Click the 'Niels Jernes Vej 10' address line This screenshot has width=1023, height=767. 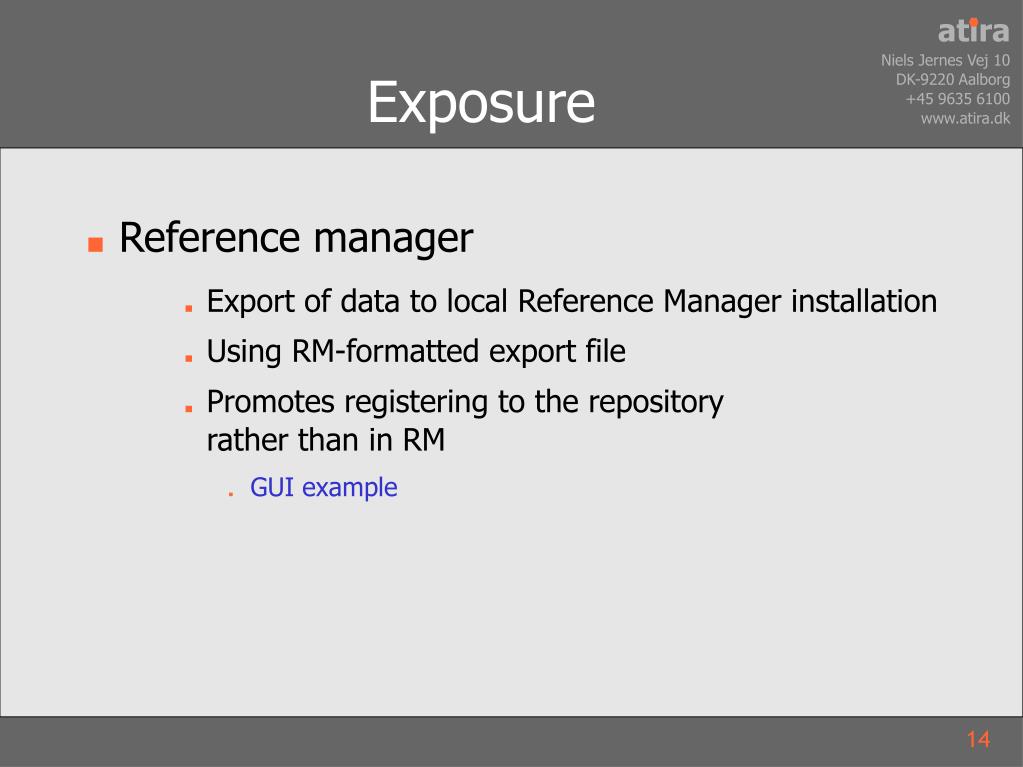coord(945,61)
